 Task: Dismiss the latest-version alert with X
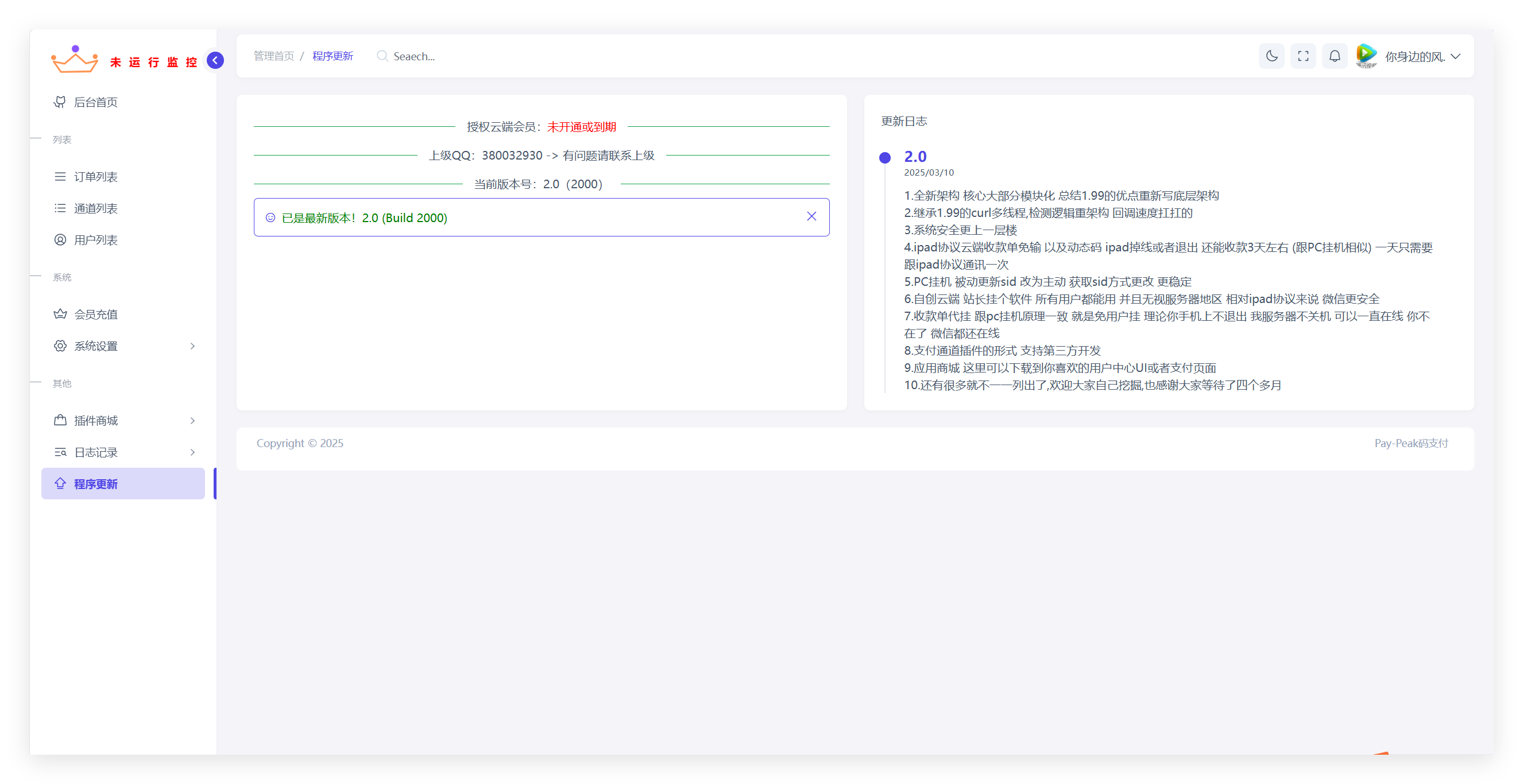pos(811,216)
